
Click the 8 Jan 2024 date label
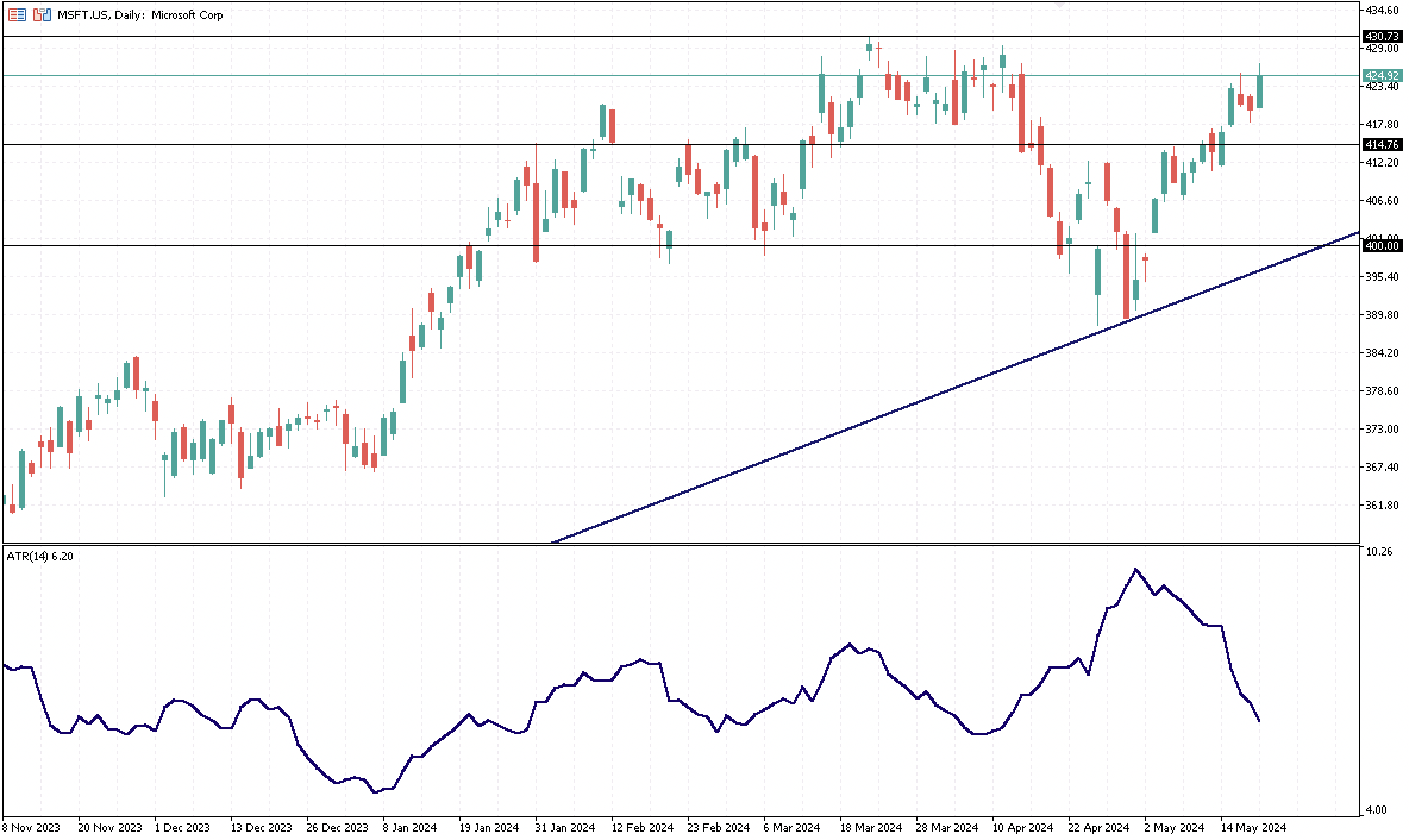click(x=409, y=828)
